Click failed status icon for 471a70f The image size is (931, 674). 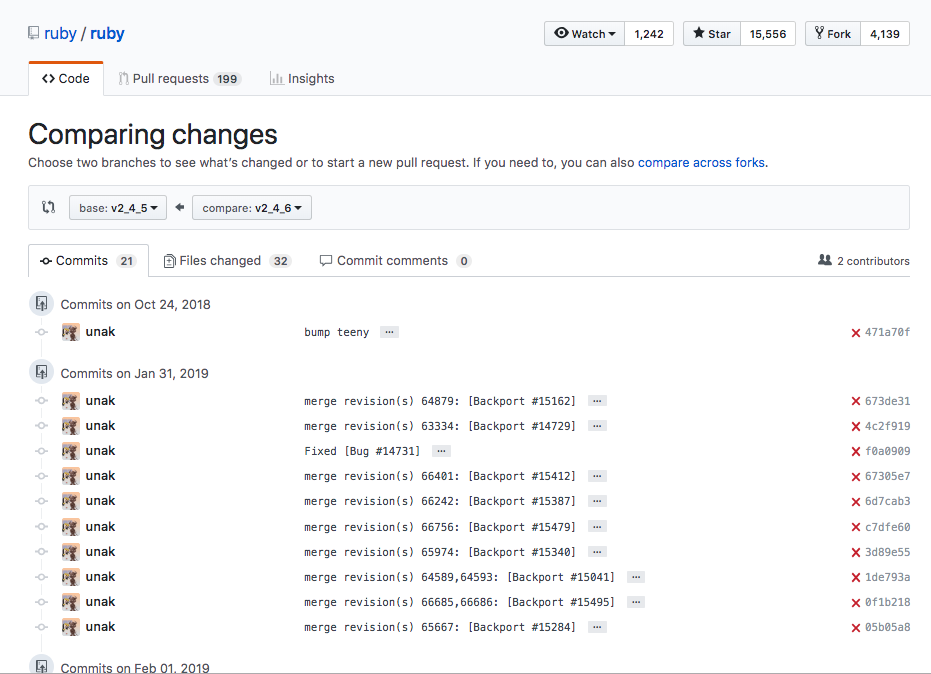[x=856, y=333]
